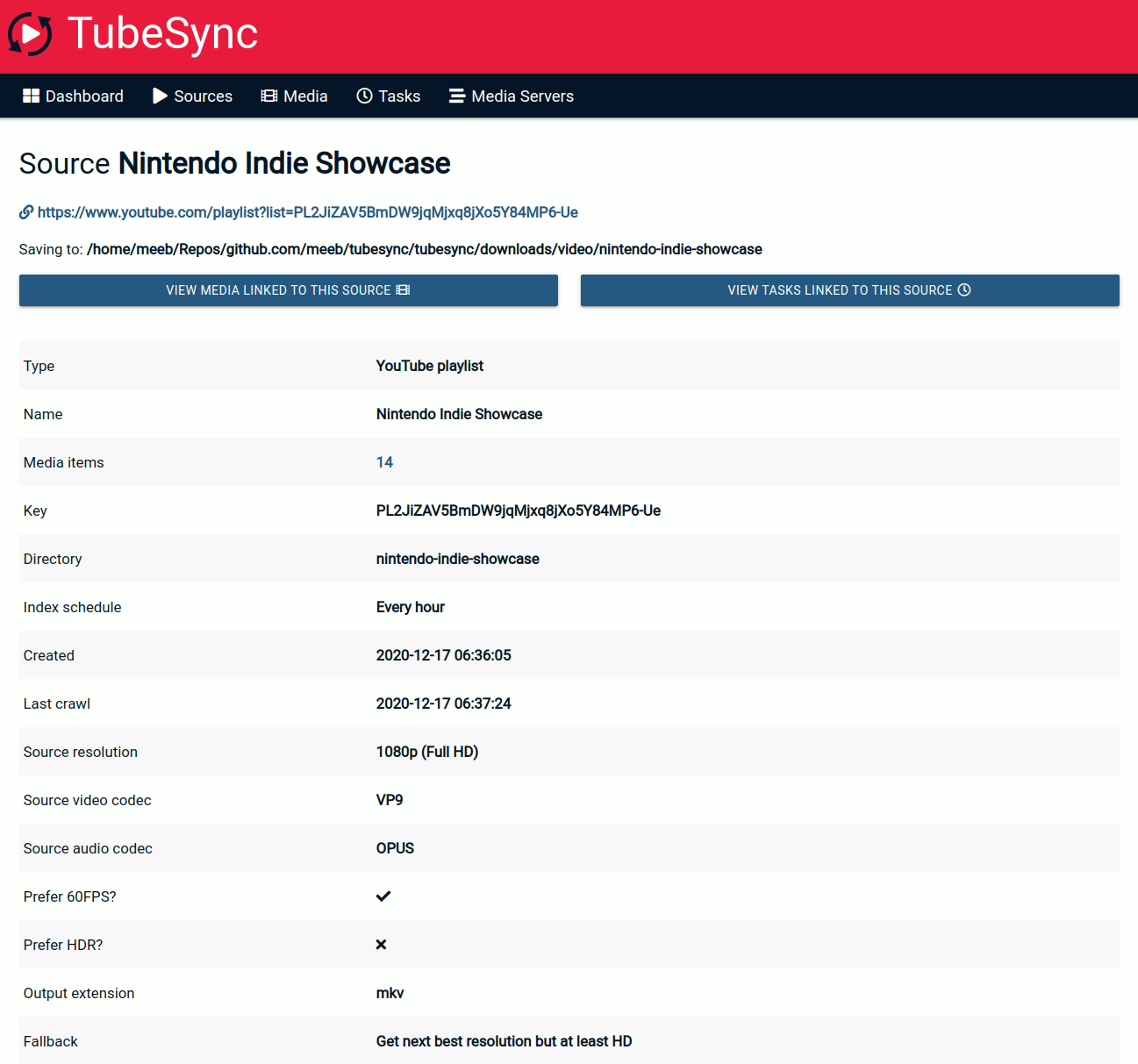1138x1064 pixels.
Task: Click the OPUS audio codec value
Action: pyautogui.click(x=395, y=848)
